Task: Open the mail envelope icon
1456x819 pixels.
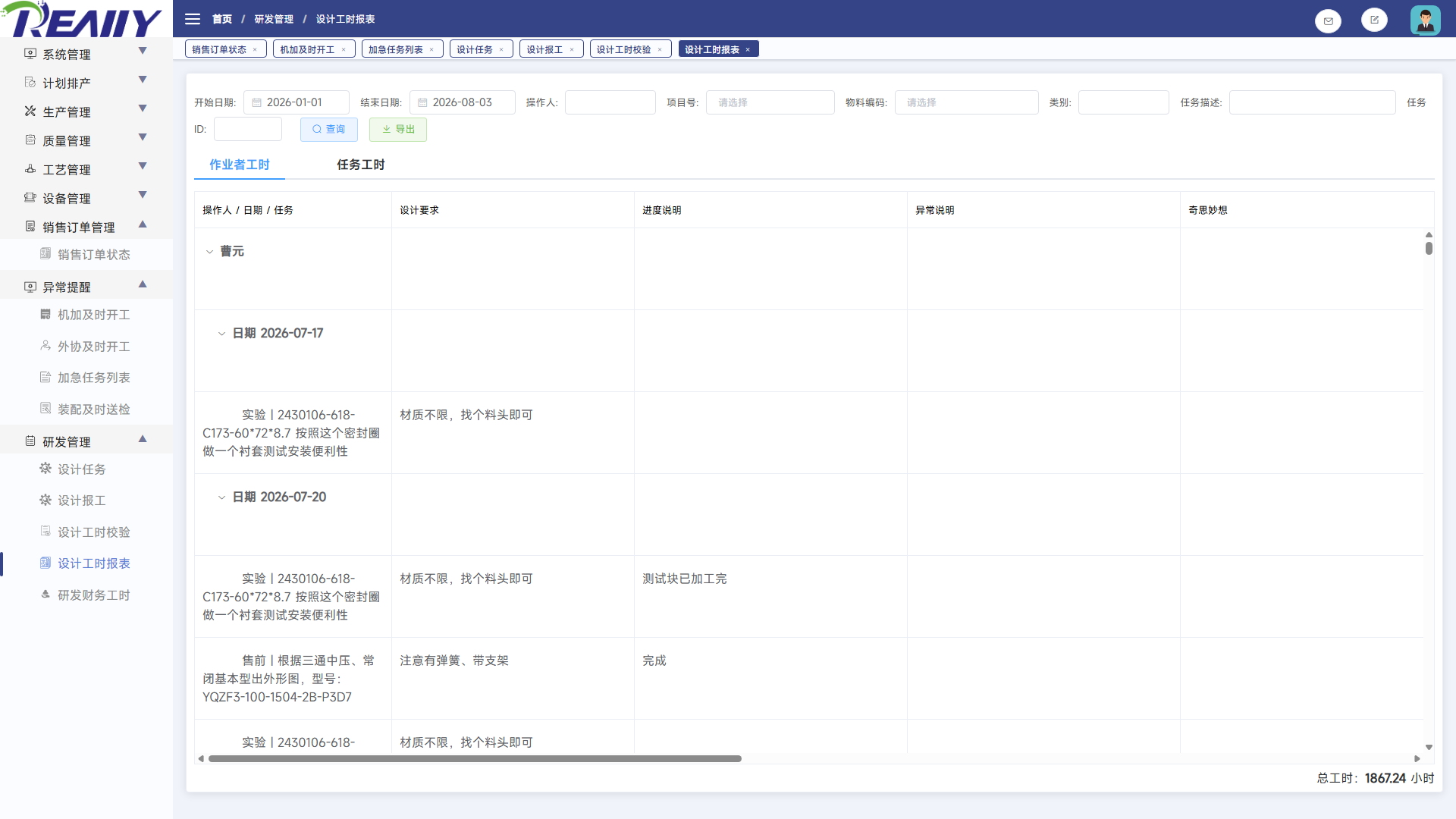Action: click(1328, 20)
